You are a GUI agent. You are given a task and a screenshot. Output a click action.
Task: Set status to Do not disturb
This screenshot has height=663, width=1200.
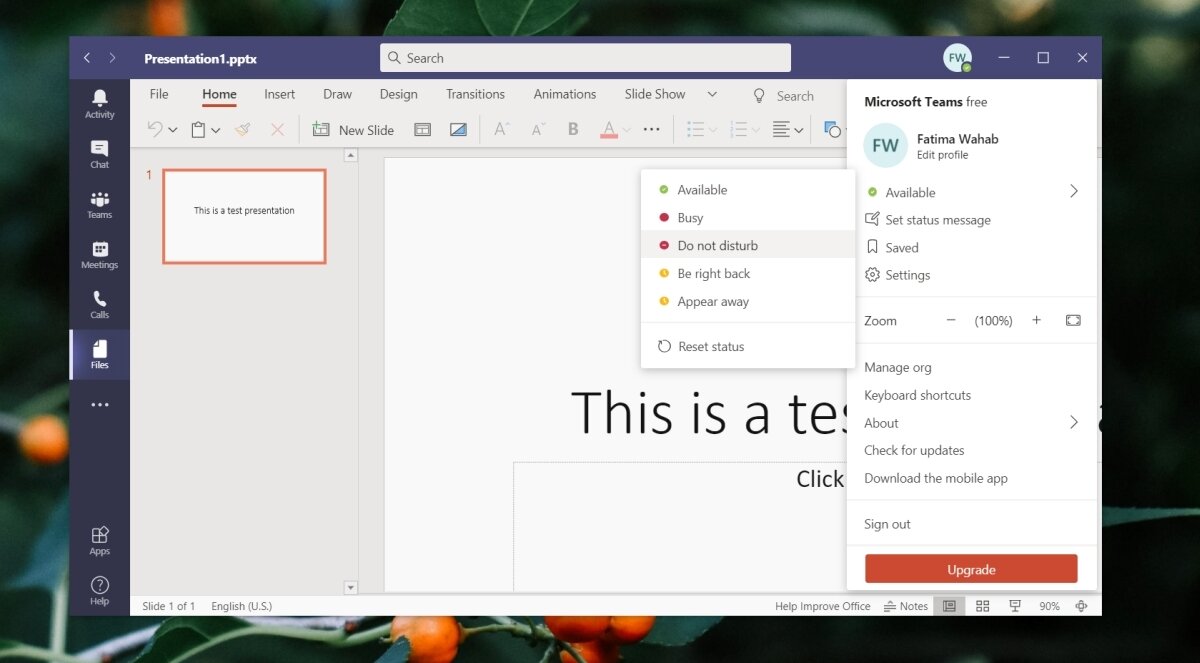(x=717, y=244)
